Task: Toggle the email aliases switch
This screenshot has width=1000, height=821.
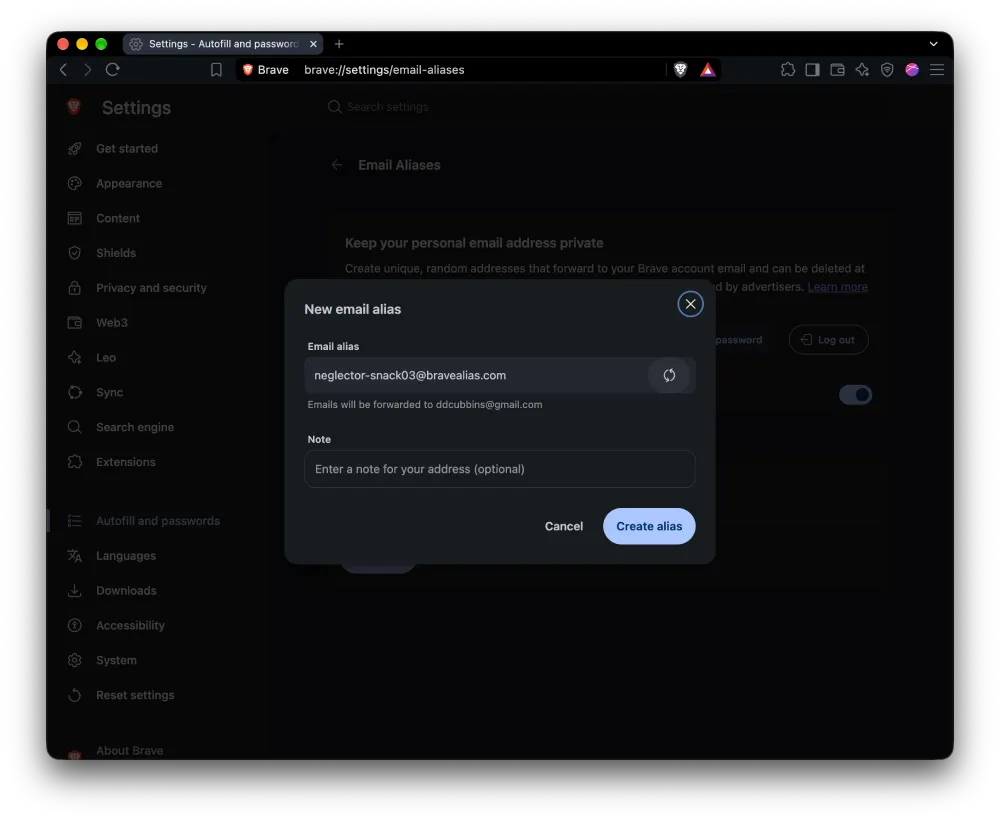Action: 855,395
